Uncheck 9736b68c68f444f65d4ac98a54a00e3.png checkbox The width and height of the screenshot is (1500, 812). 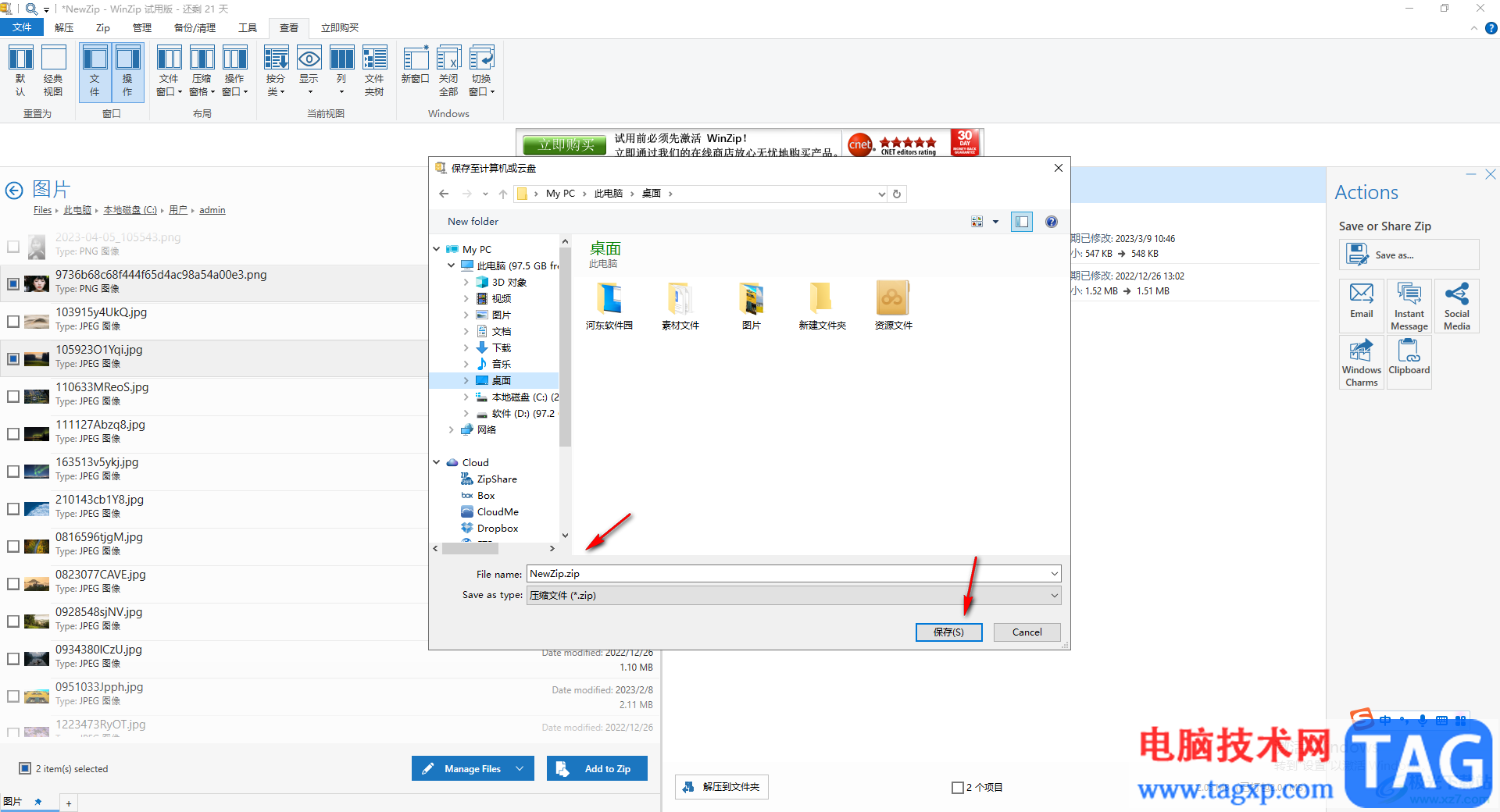click(x=13, y=284)
